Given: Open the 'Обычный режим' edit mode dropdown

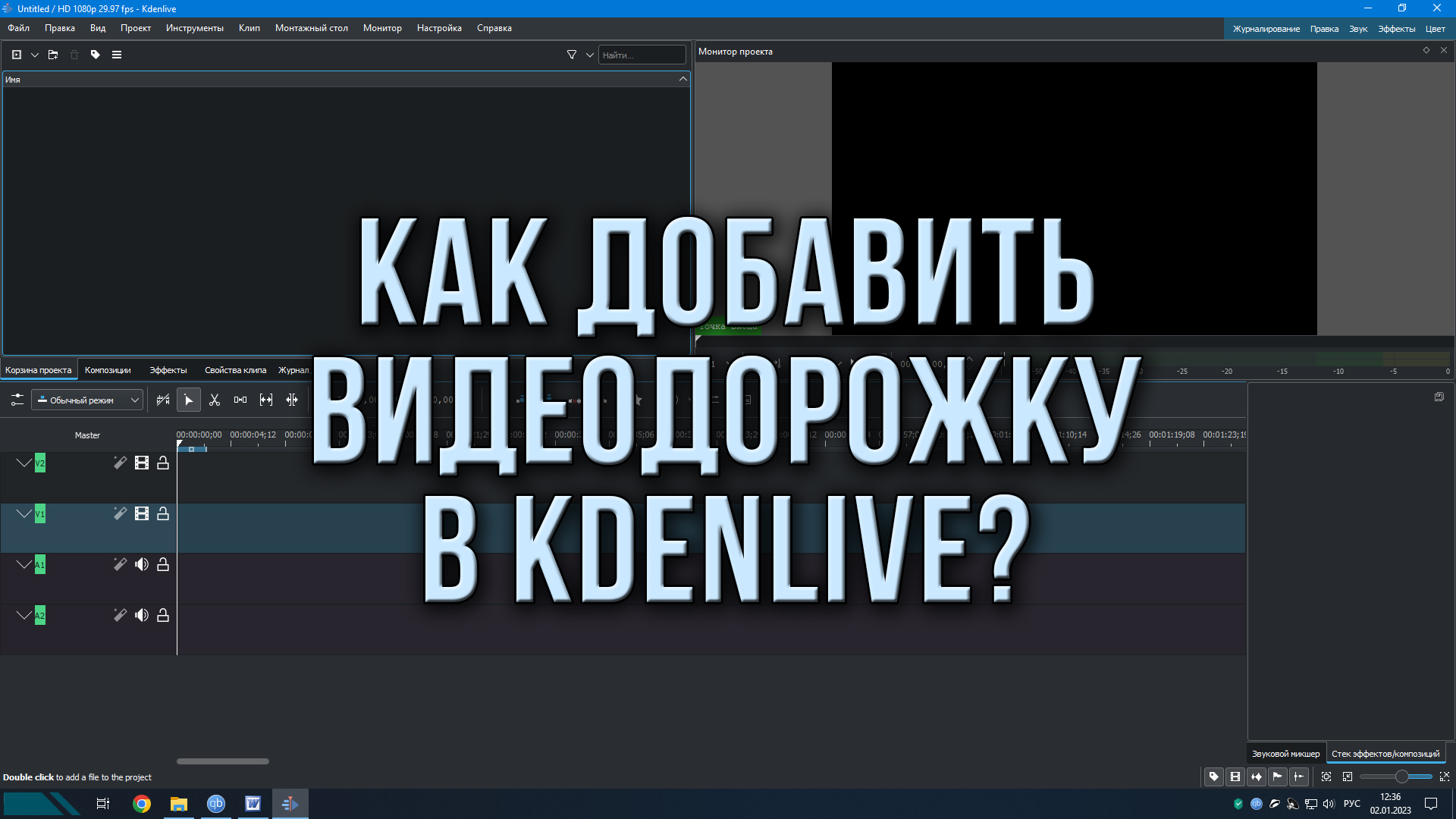Looking at the screenshot, I should 87,400.
